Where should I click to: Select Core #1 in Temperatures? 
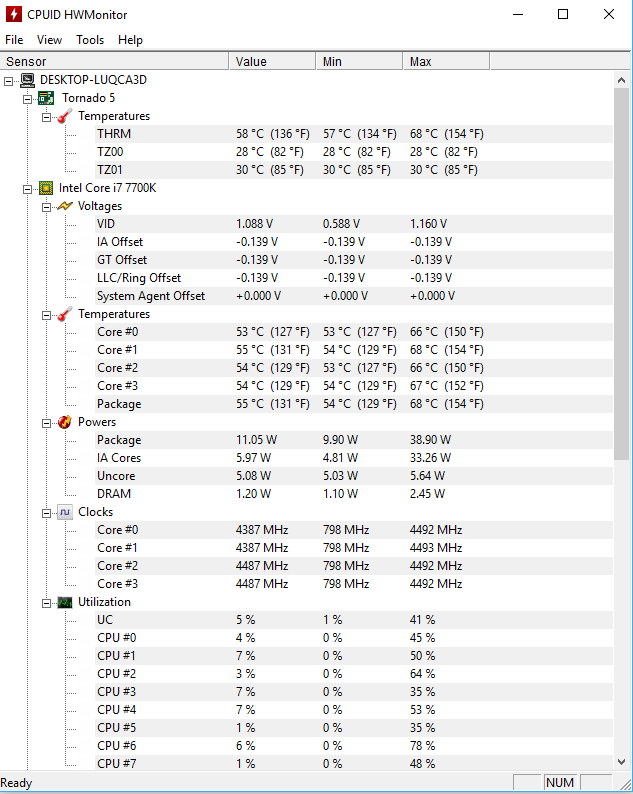354,350
